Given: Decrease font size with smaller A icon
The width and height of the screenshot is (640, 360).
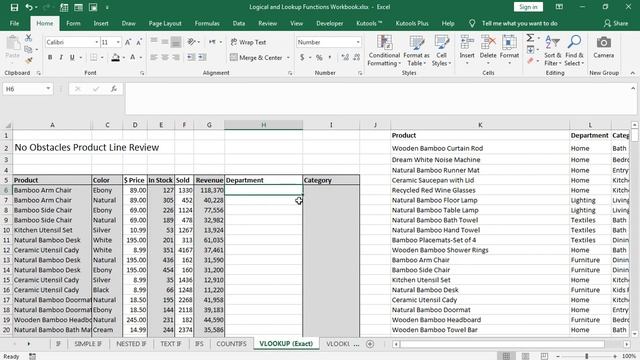Looking at the screenshot, I should 139,42.
